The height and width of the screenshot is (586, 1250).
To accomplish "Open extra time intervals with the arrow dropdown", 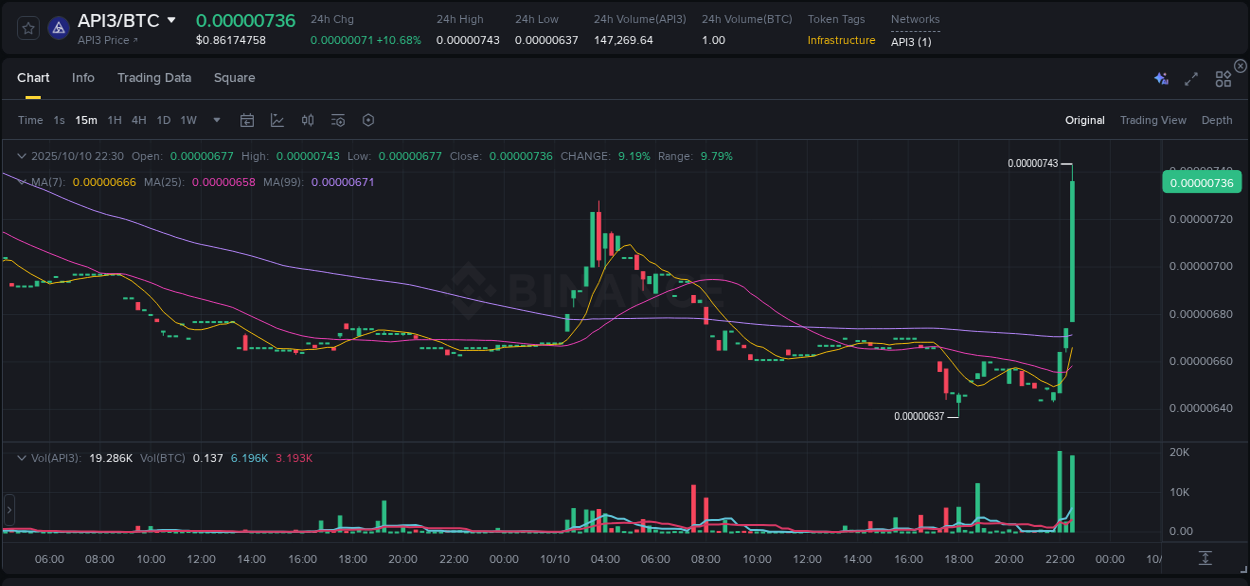I will coord(215,120).
